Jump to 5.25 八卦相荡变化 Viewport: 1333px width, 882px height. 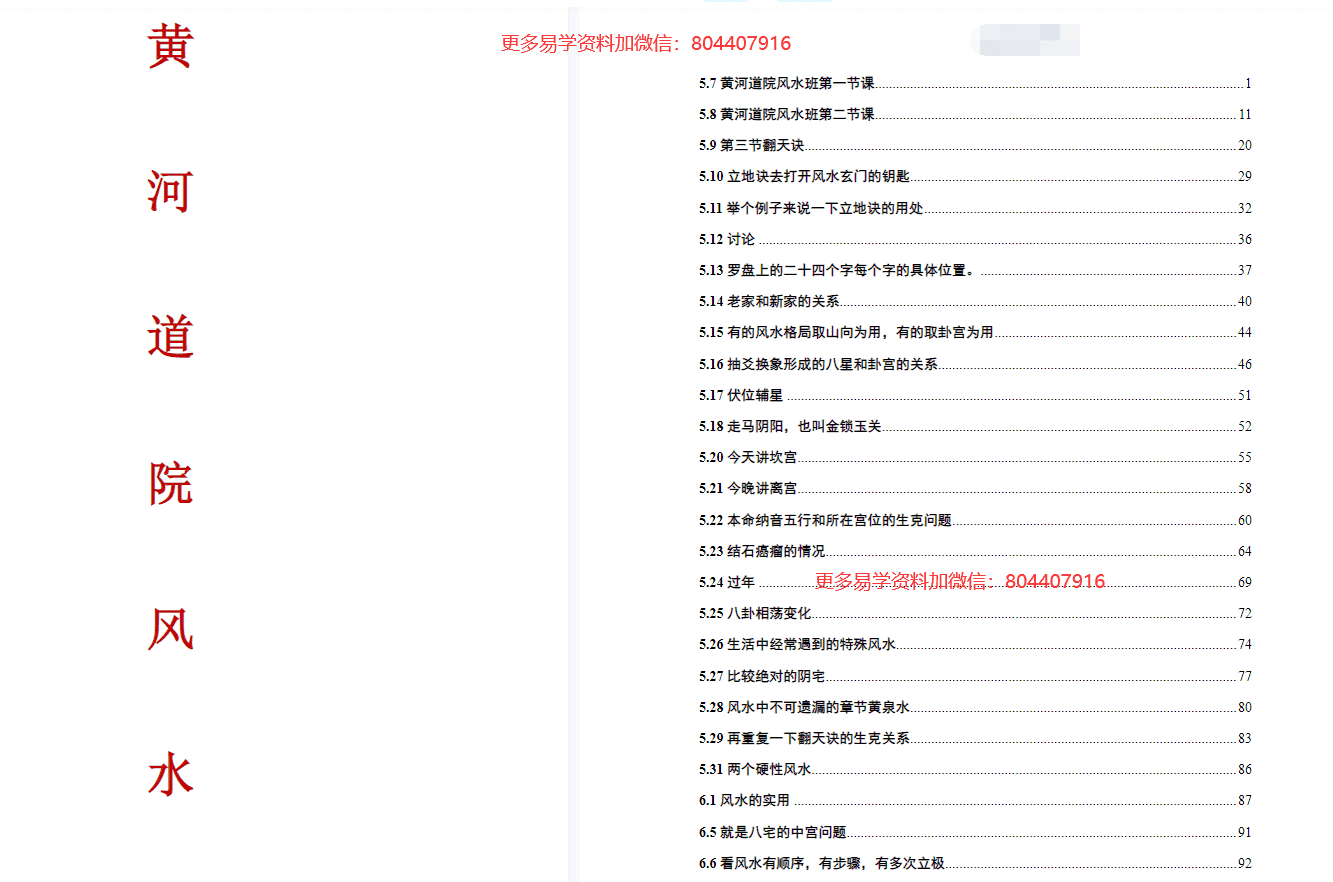755,613
